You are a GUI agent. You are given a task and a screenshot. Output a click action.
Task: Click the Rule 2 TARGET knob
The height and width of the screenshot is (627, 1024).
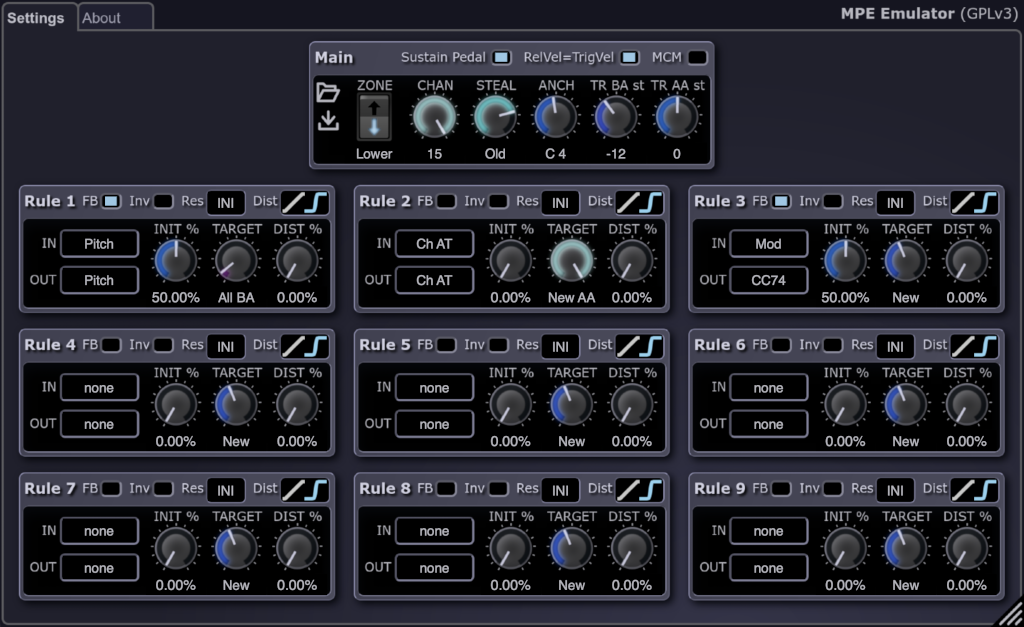coord(571,262)
